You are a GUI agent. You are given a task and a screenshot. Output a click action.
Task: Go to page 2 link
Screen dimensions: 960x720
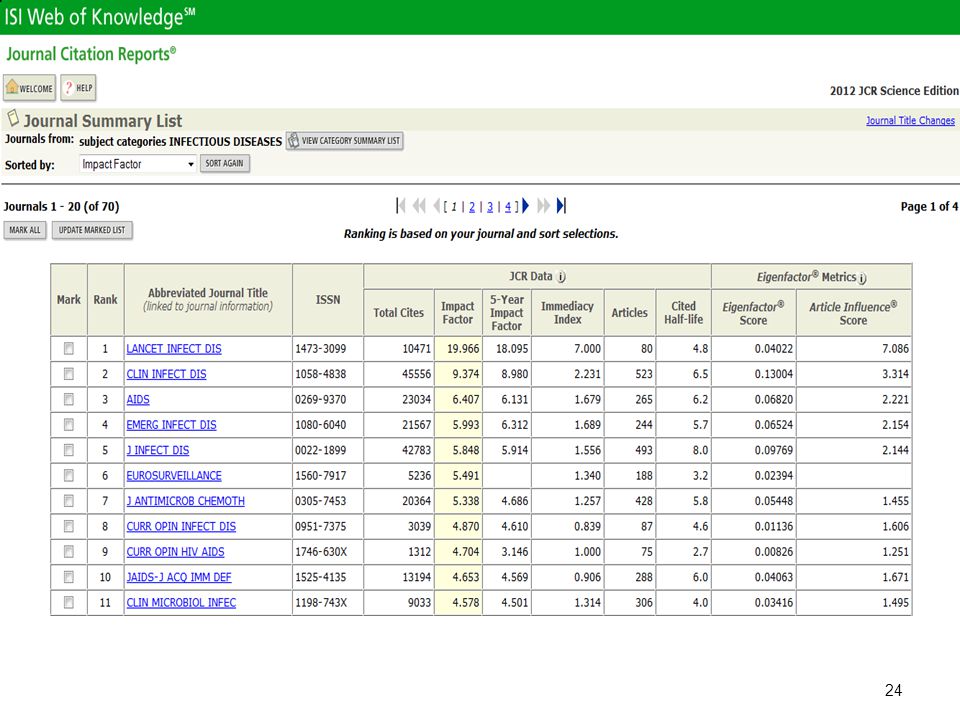click(472, 207)
